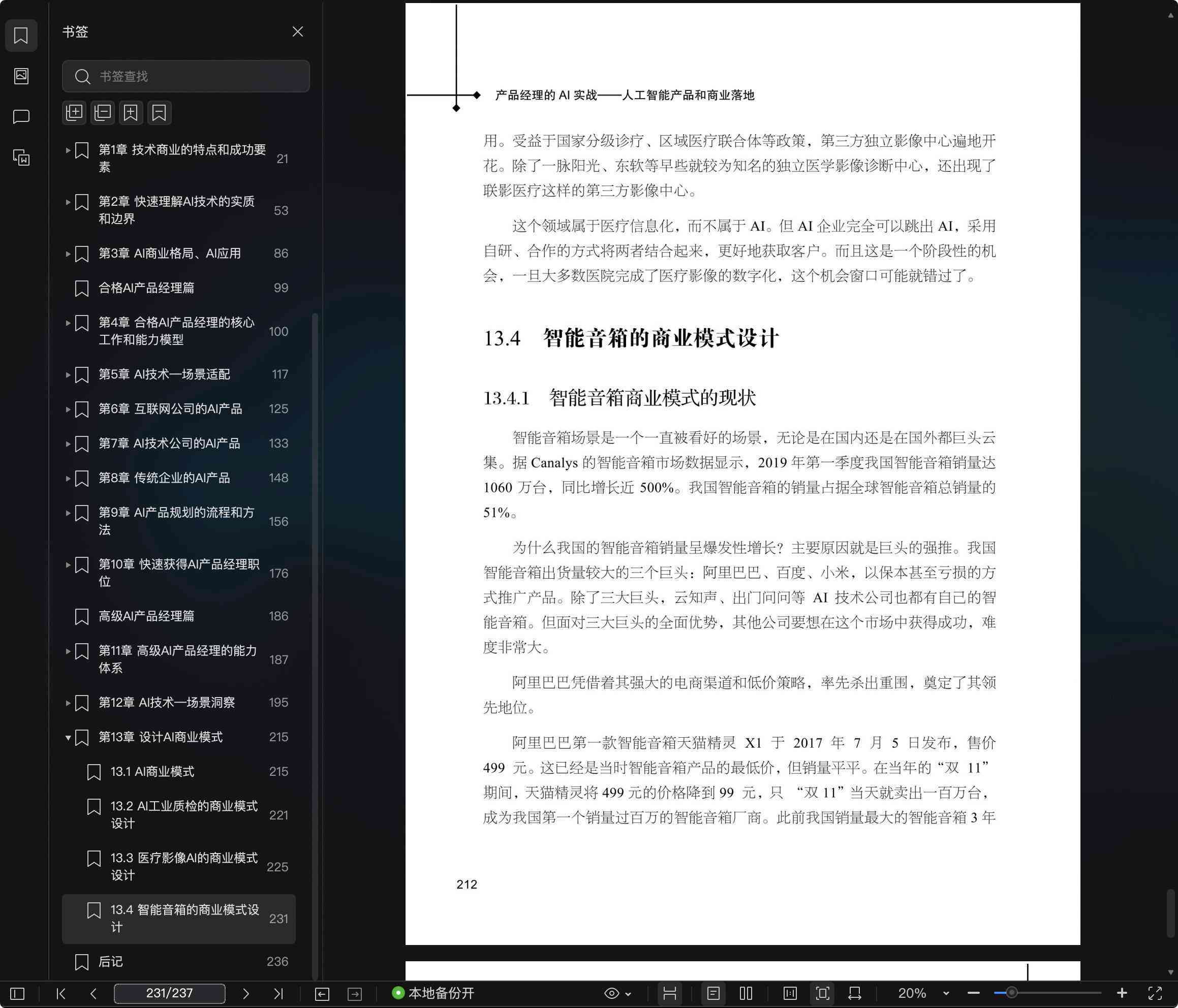Click heading 13.4 智能音箱的商业模式设计 in page
1178x1008 pixels.
[x=631, y=338]
